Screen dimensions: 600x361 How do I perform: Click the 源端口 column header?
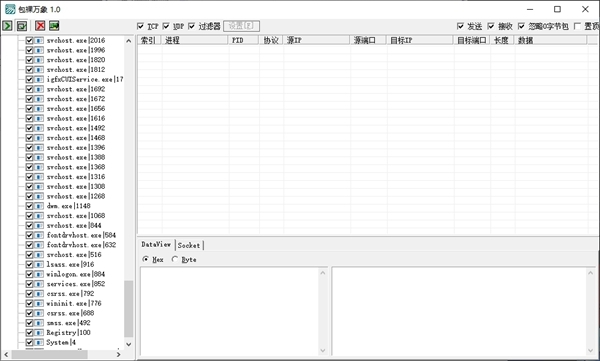(368, 40)
